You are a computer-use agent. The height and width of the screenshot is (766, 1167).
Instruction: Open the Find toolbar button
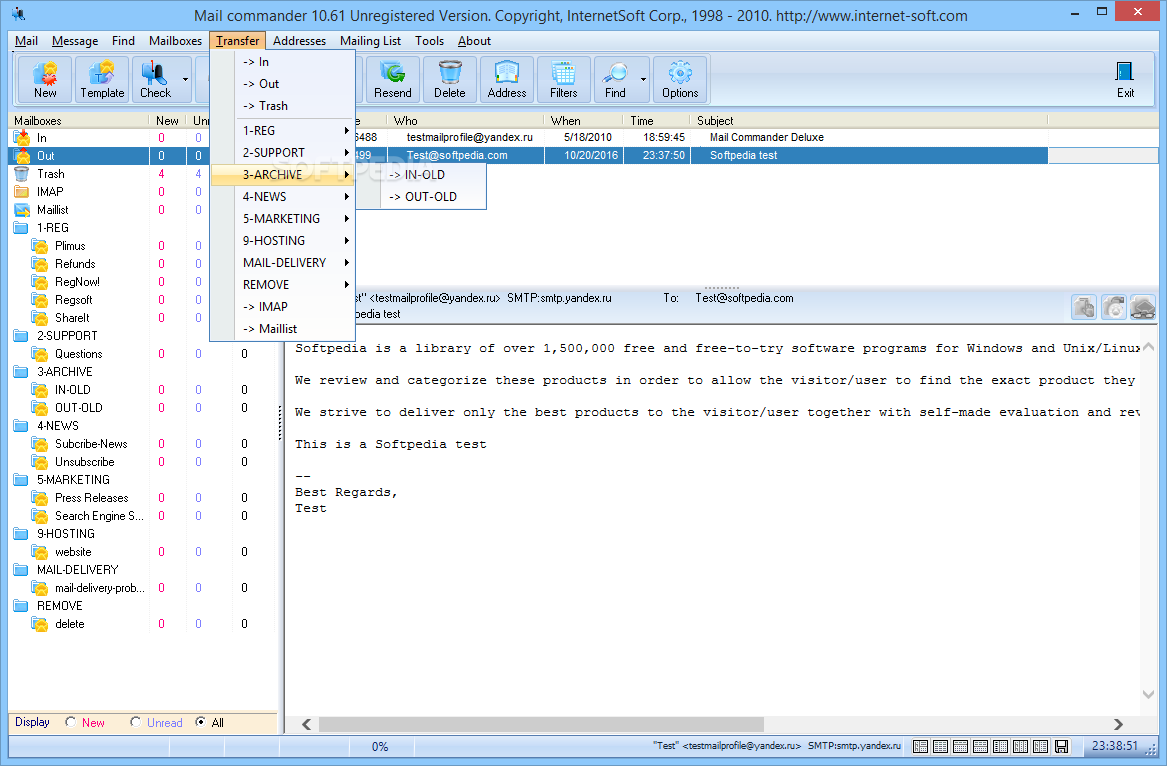[x=615, y=80]
